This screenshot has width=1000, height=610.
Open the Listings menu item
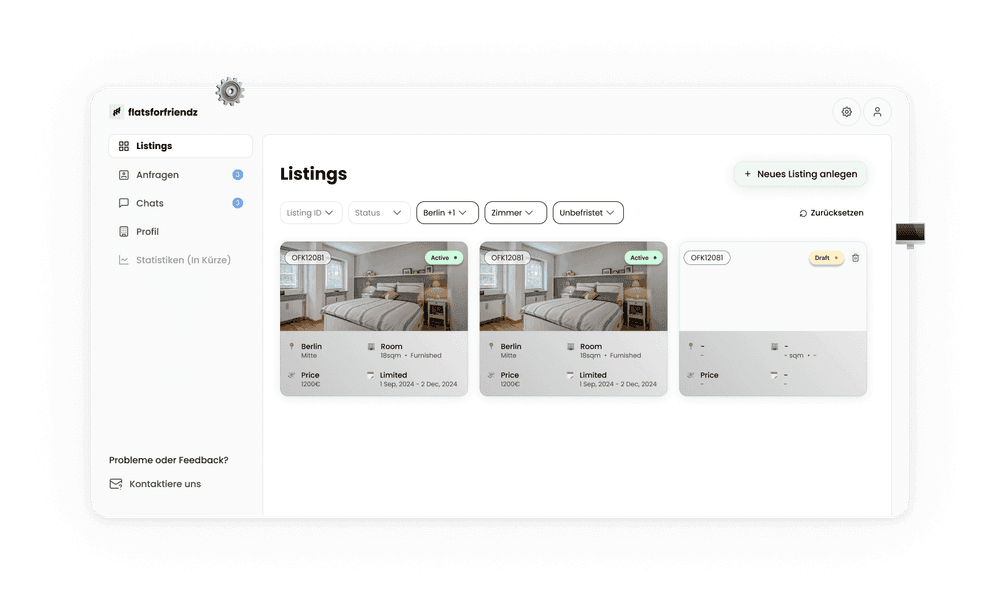pos(180,146)
